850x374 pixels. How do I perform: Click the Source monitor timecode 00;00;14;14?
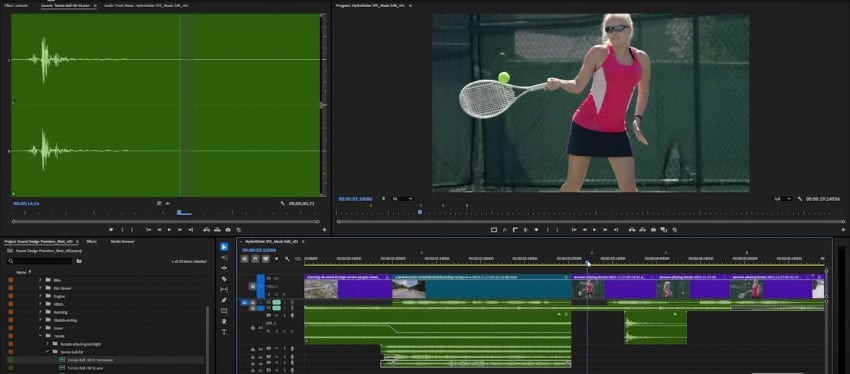[26, 203]
